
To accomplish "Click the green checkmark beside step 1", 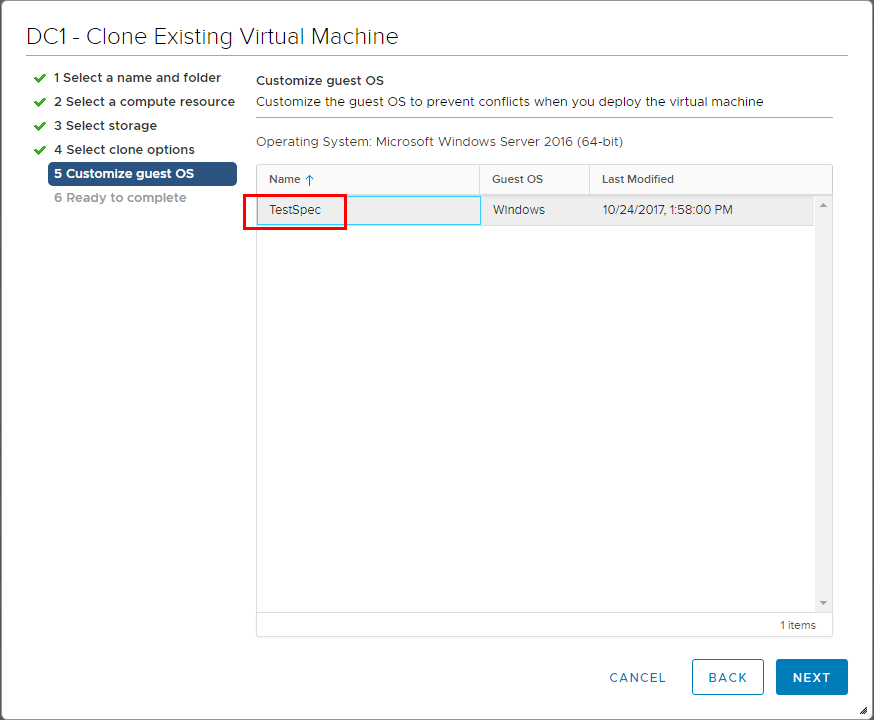I will pos(40,78).
